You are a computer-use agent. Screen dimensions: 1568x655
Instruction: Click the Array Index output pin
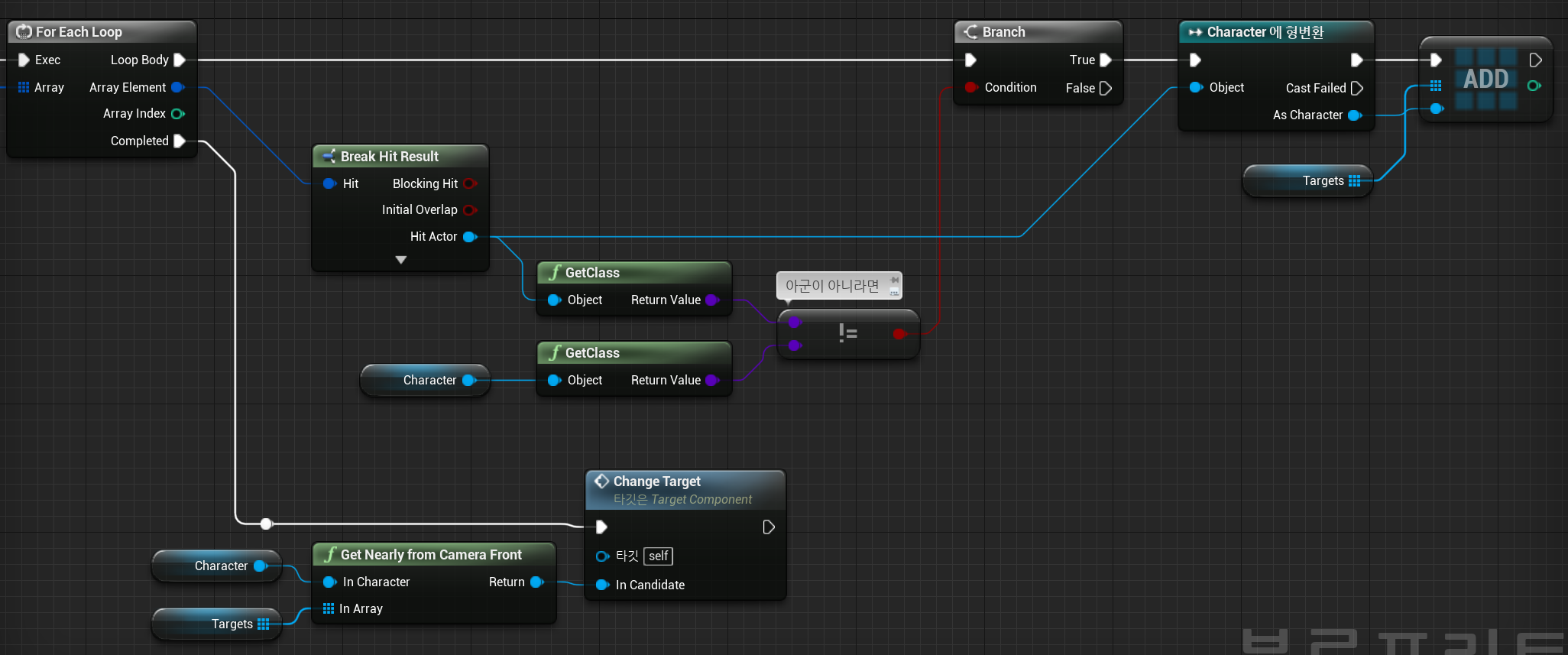point(178,114)
